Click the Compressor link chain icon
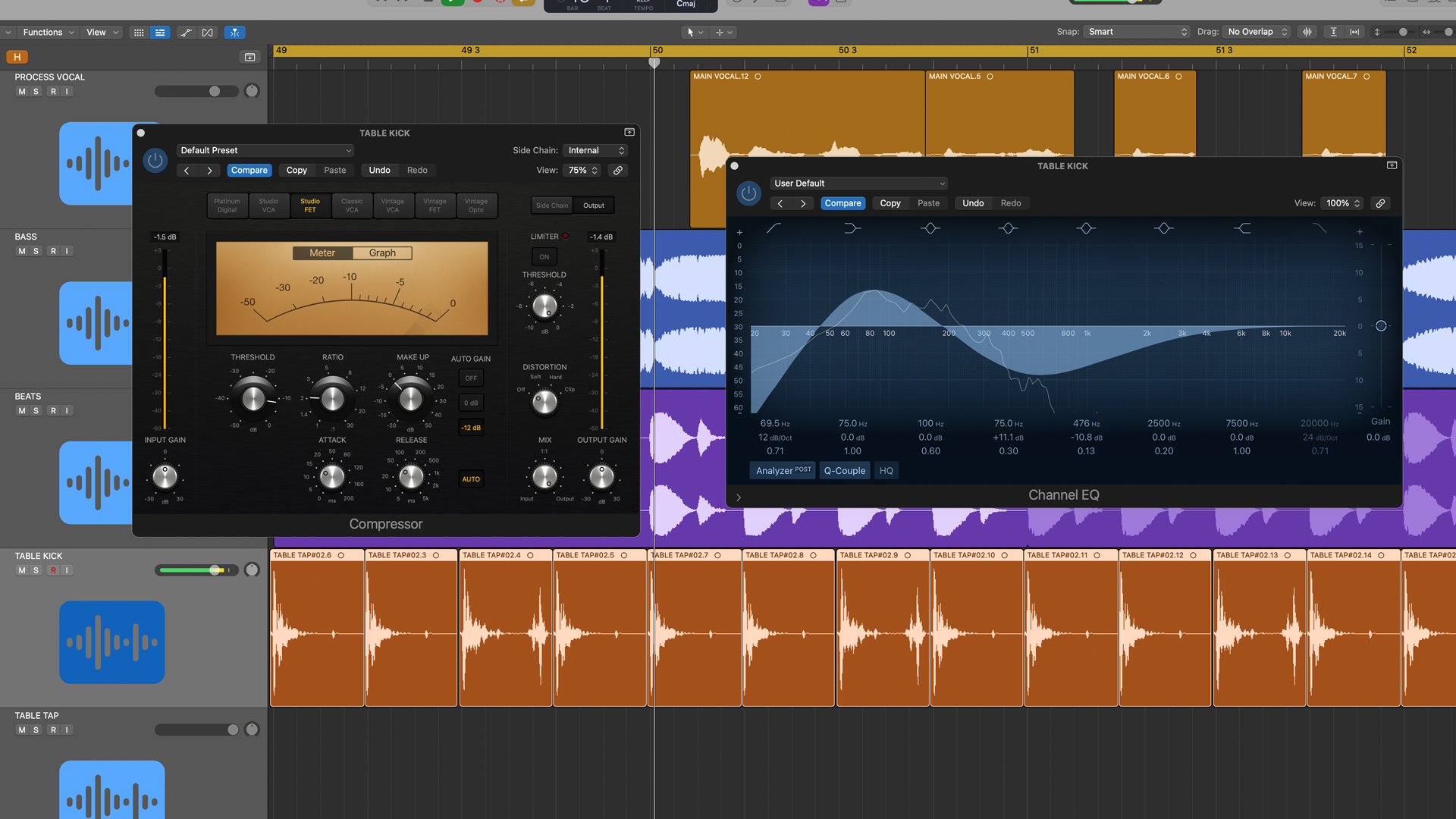Image resolution: width=1456 pixels, height=819 pixels. point(618,171)
